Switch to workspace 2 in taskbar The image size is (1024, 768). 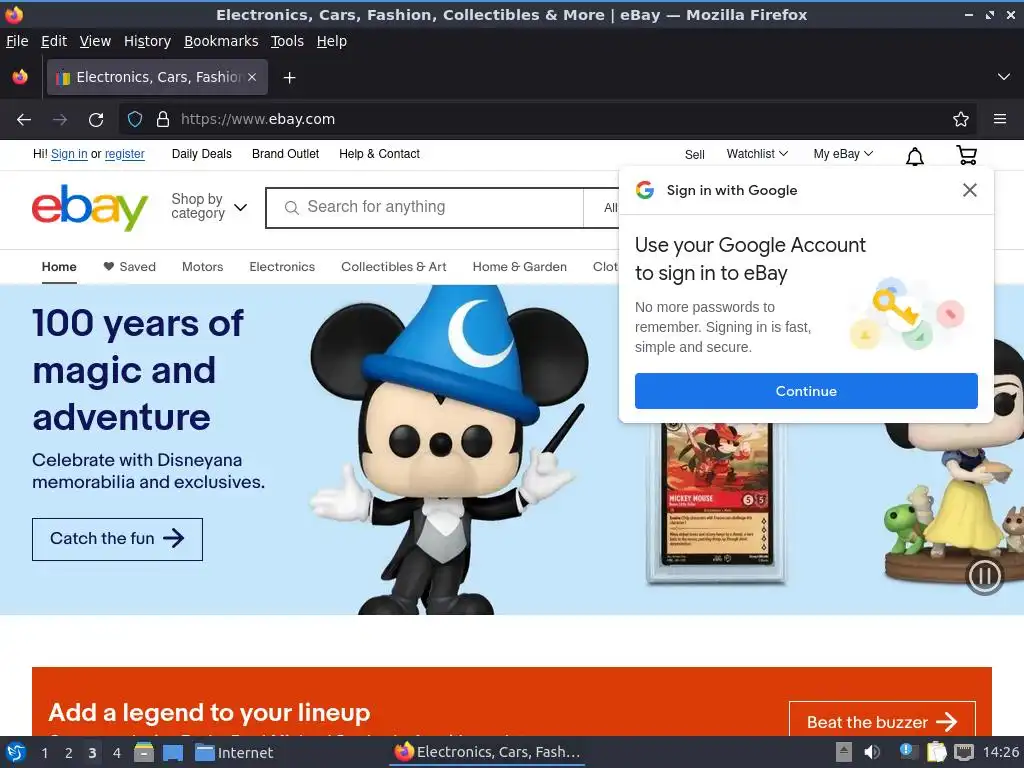tap(69, 753)
